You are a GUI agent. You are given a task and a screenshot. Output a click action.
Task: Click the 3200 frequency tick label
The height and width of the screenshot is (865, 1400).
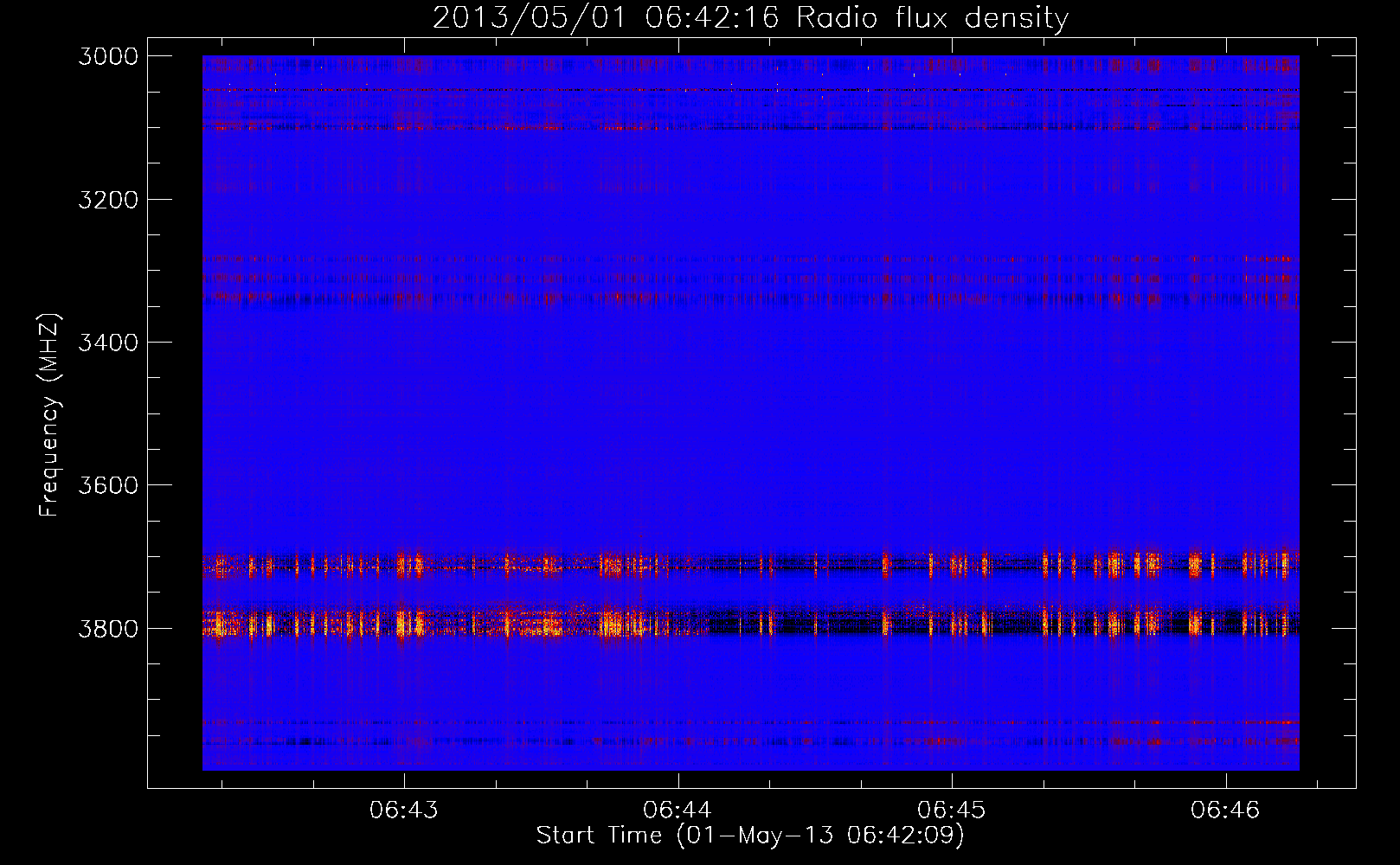point(108,200)
